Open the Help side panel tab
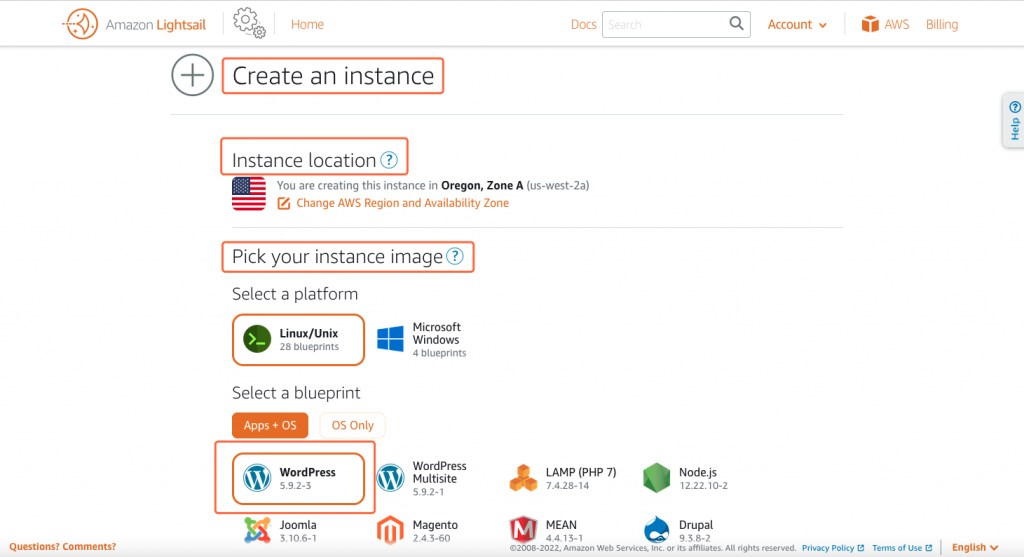Screen dimensions: 1024x557 [x=1014, y=121]
